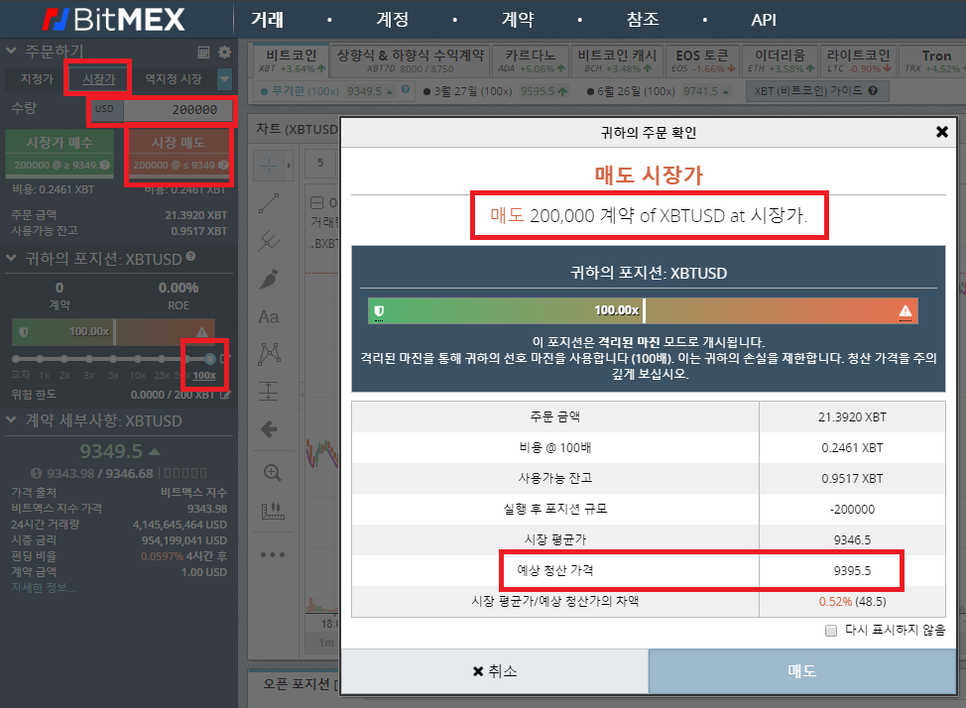Click warning triangle on dialog leverage bar
The image size is (966, 708).
click(905, 311)
